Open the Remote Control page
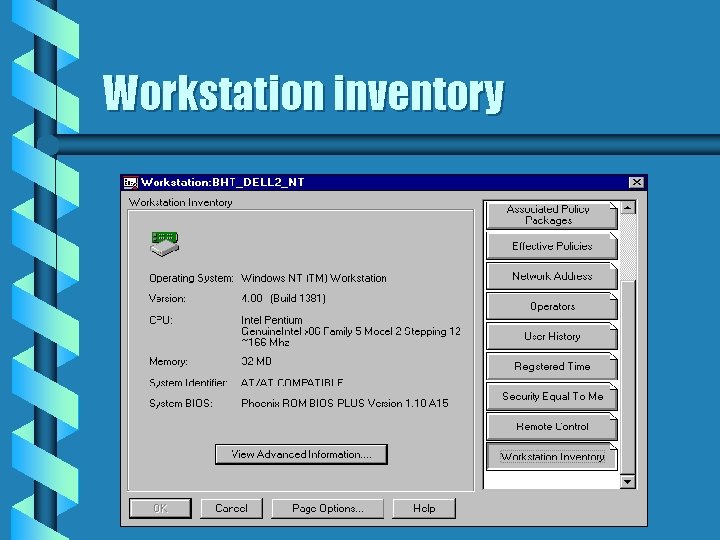Viewport: 720px width, 540px height. tap(551, 427)
